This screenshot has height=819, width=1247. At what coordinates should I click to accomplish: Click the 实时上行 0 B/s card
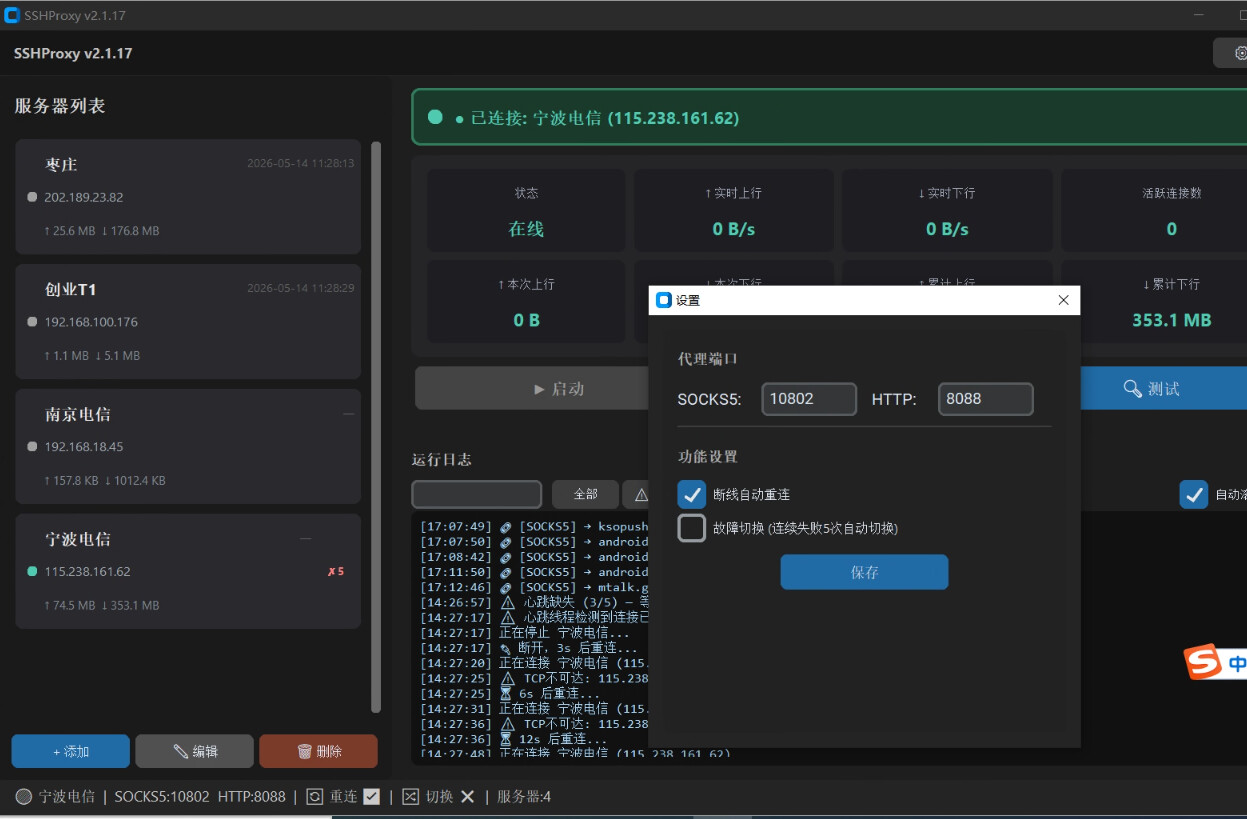click(733, 210)
